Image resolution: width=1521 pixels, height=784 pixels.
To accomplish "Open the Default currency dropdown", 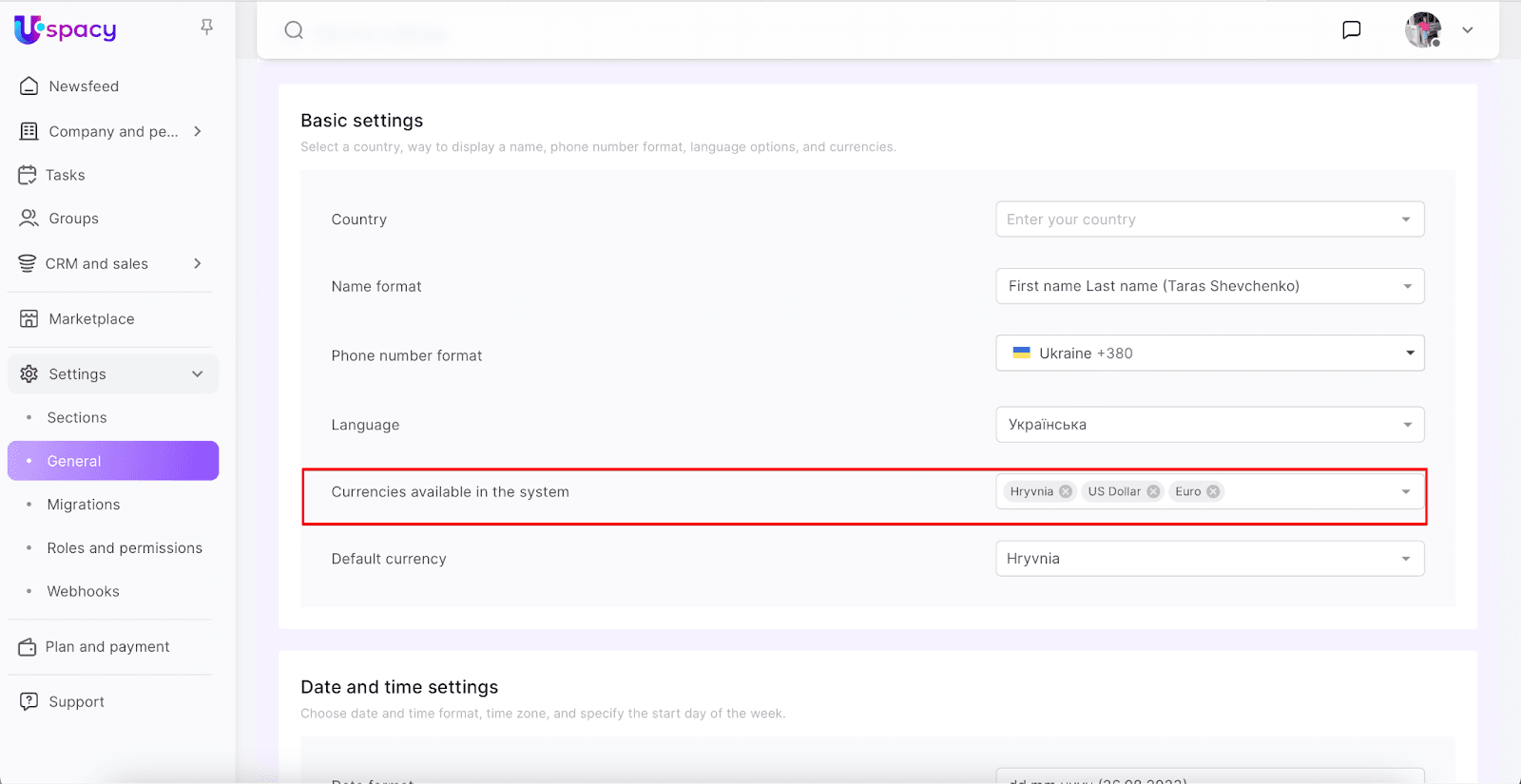I will pyautogui.click(x=1209, y=559).
